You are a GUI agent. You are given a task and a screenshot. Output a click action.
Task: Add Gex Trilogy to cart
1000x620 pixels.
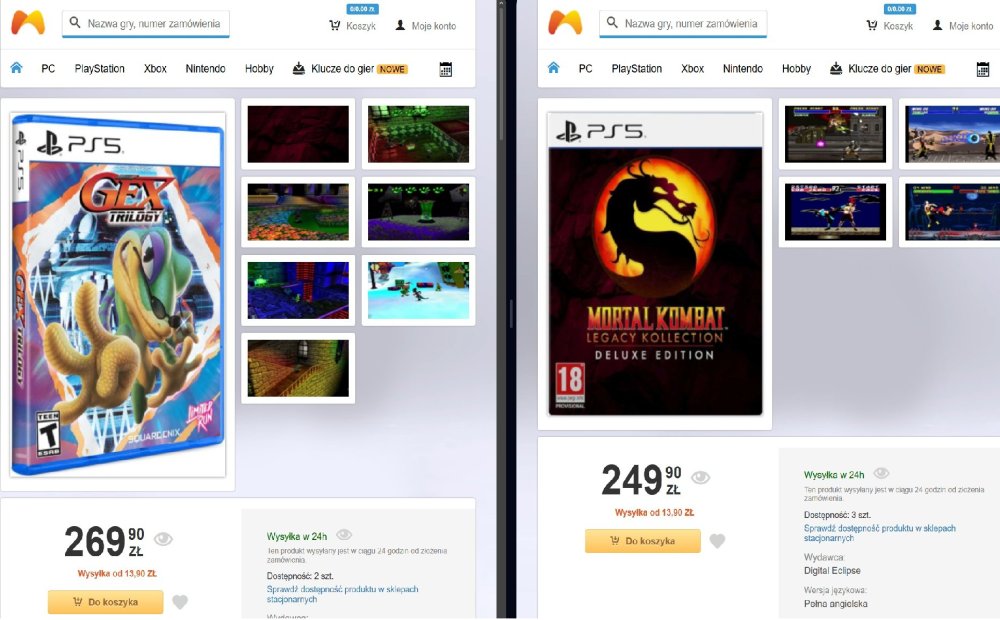(x=105, y=602)
